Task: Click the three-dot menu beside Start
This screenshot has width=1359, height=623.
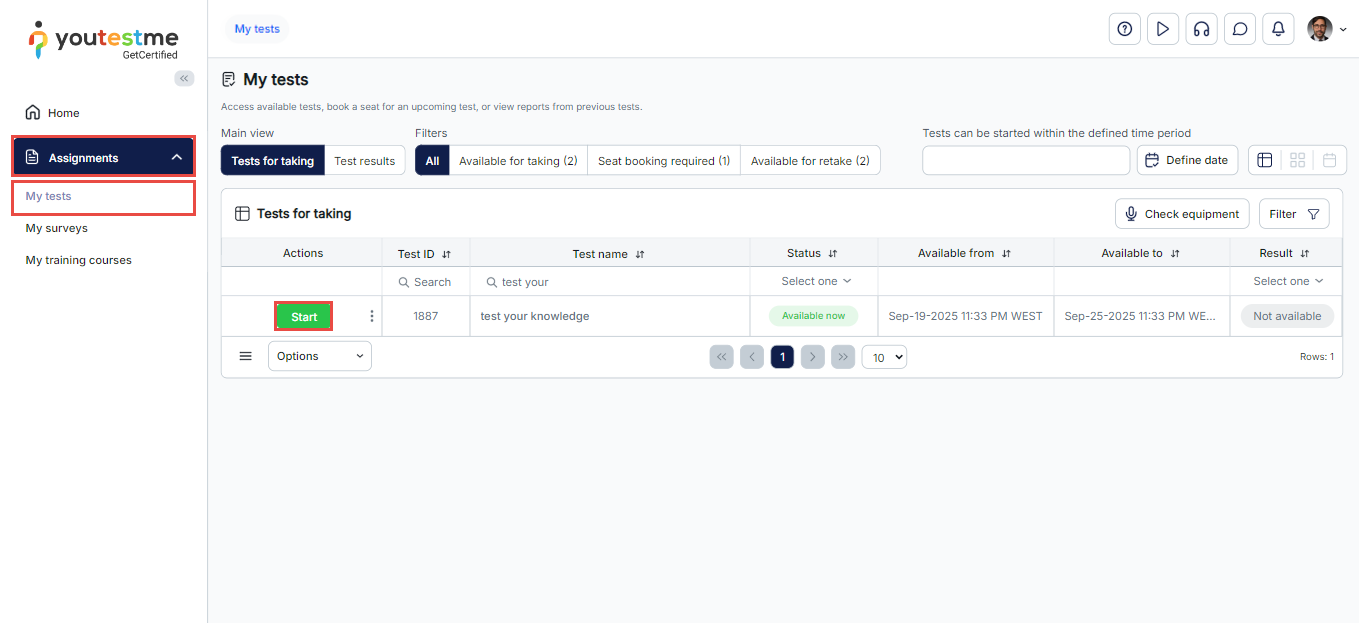Action: 372,316
